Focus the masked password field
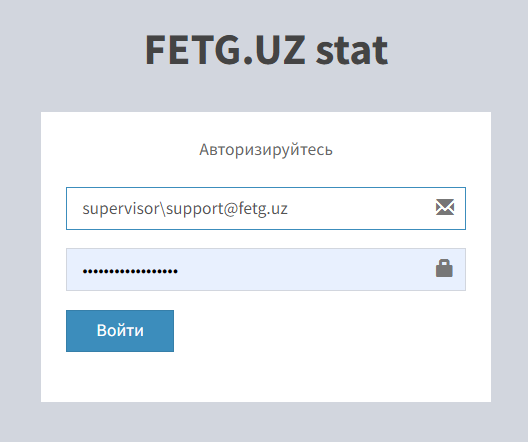 [x=266, y=269]
